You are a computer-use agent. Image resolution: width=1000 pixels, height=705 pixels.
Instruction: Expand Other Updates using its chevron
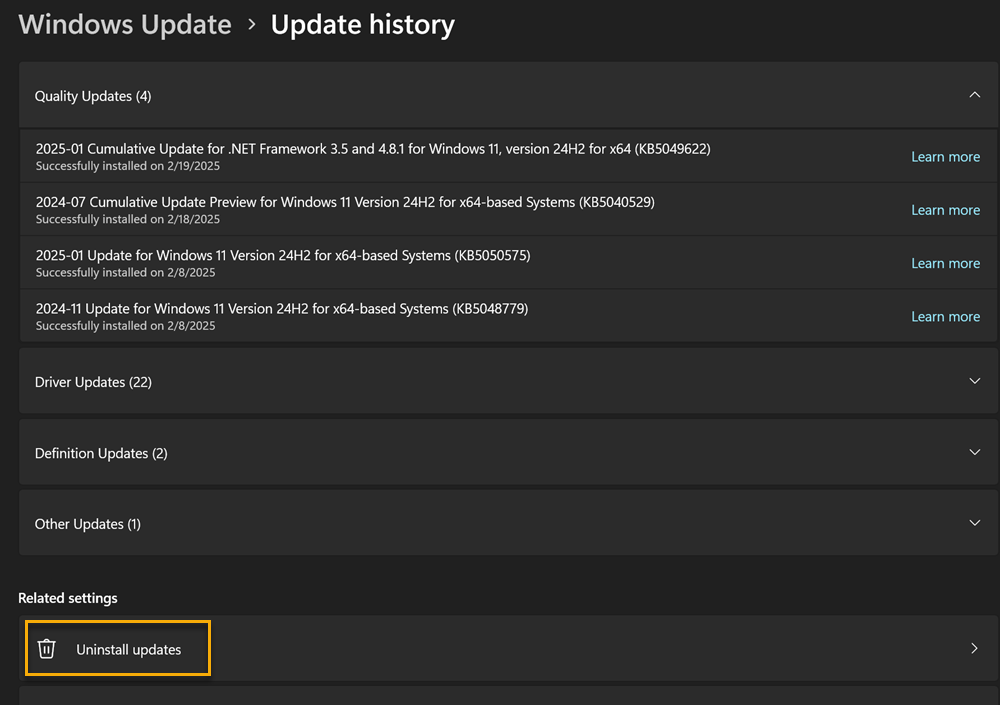click(974, 523)
